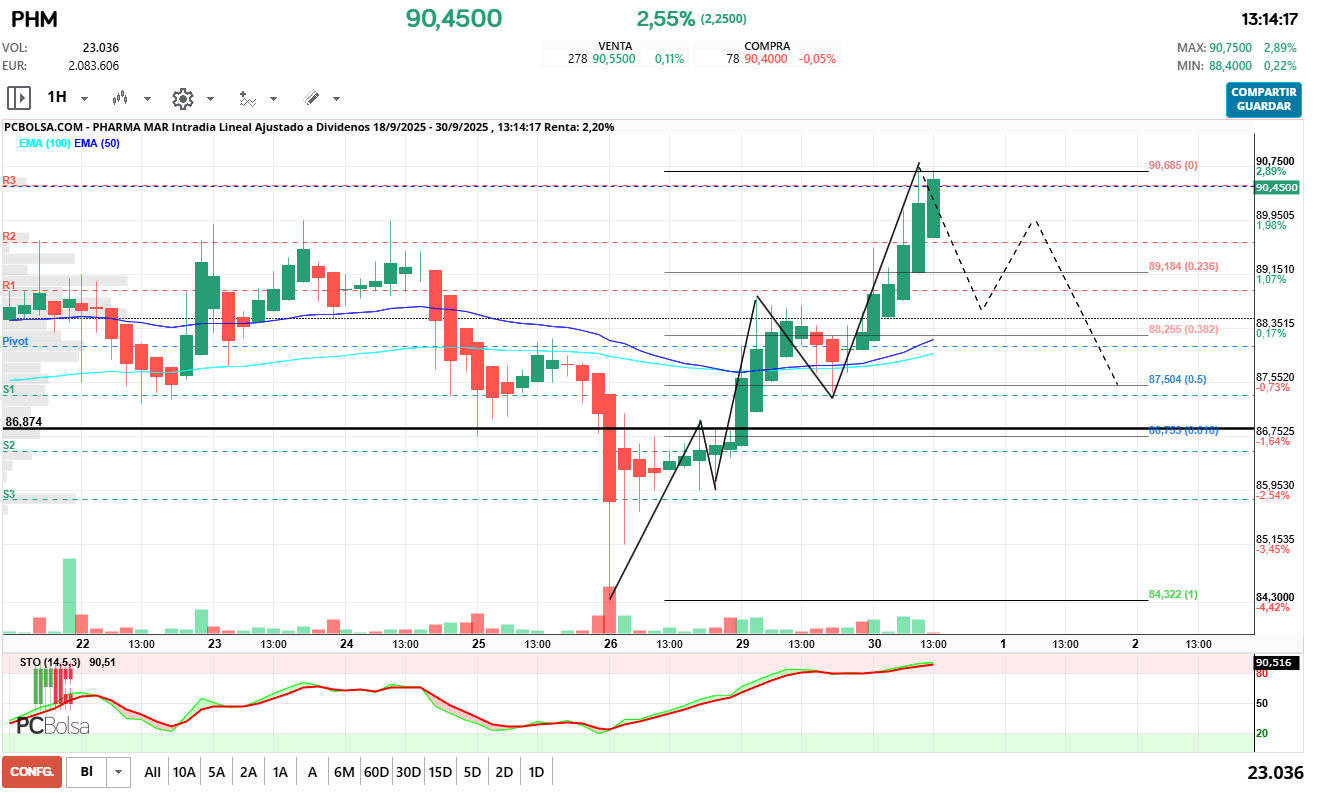
Task: Click the VENTA price 90,5500
Action: click(x=614, y=59)
